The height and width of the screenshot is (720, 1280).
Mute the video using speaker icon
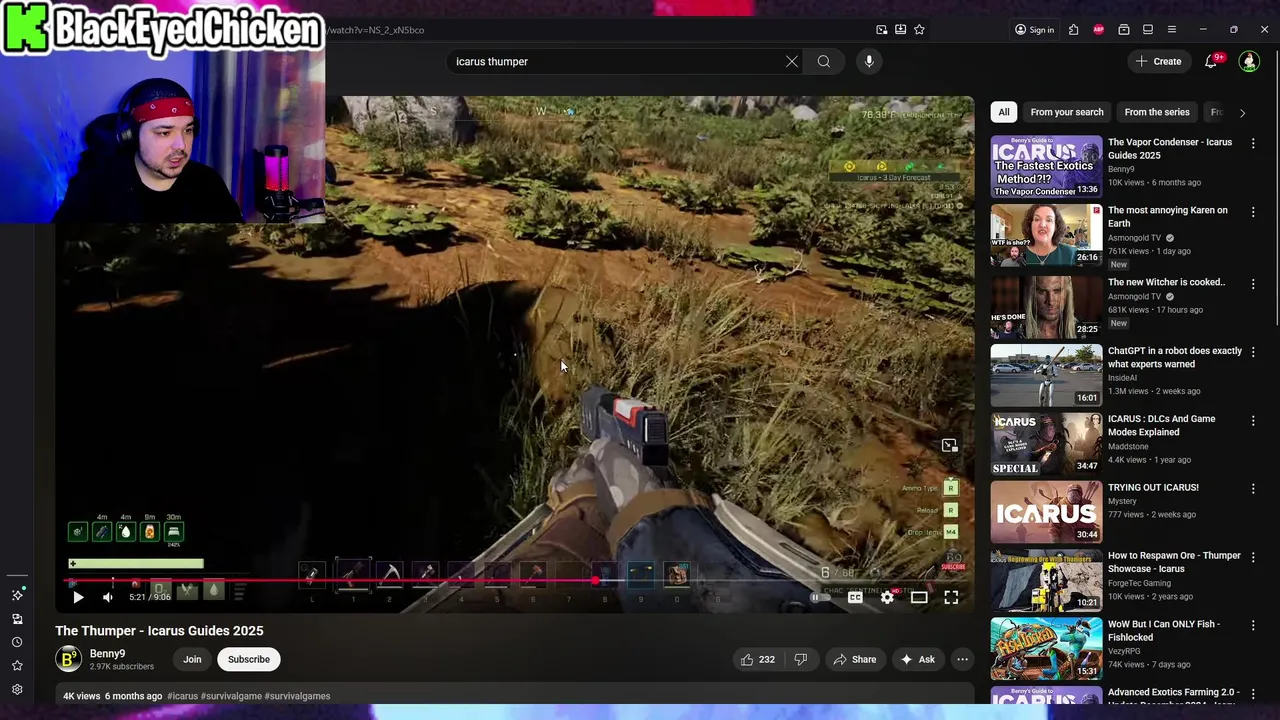tap(108, 597)
